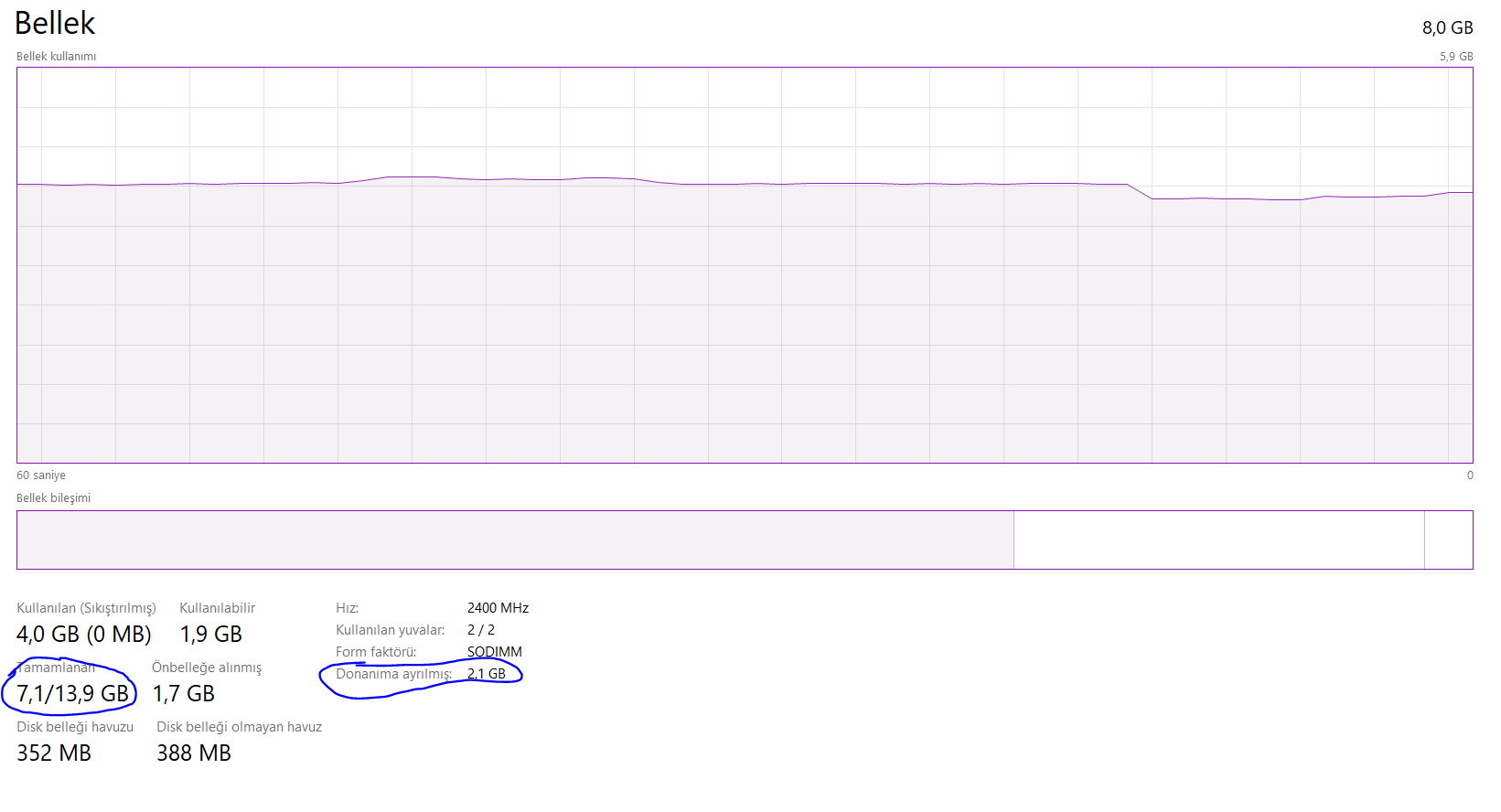
Task: Click the "Hız:" label
Action: coord(347,608)
